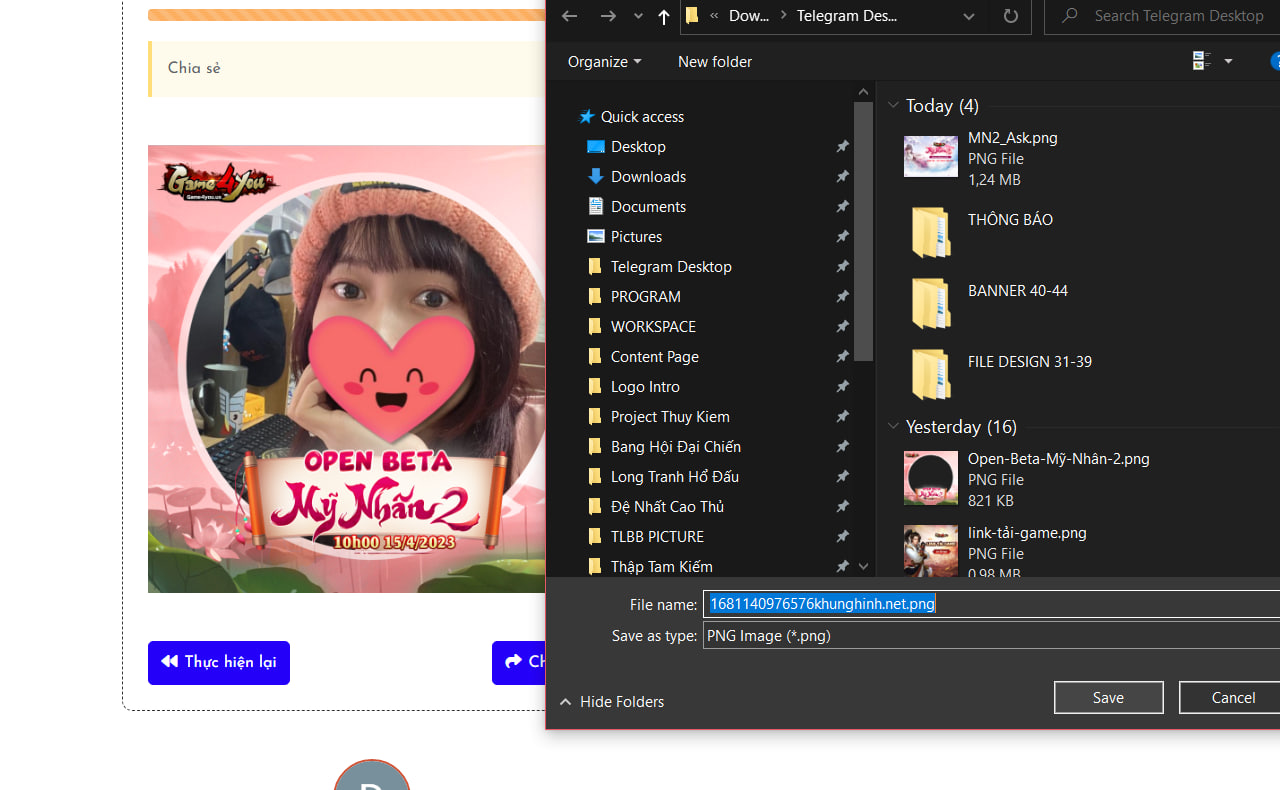
Task: Click the navigation pane scrollbar thumb
Action: pyautogui.click(x=863, y=231)
